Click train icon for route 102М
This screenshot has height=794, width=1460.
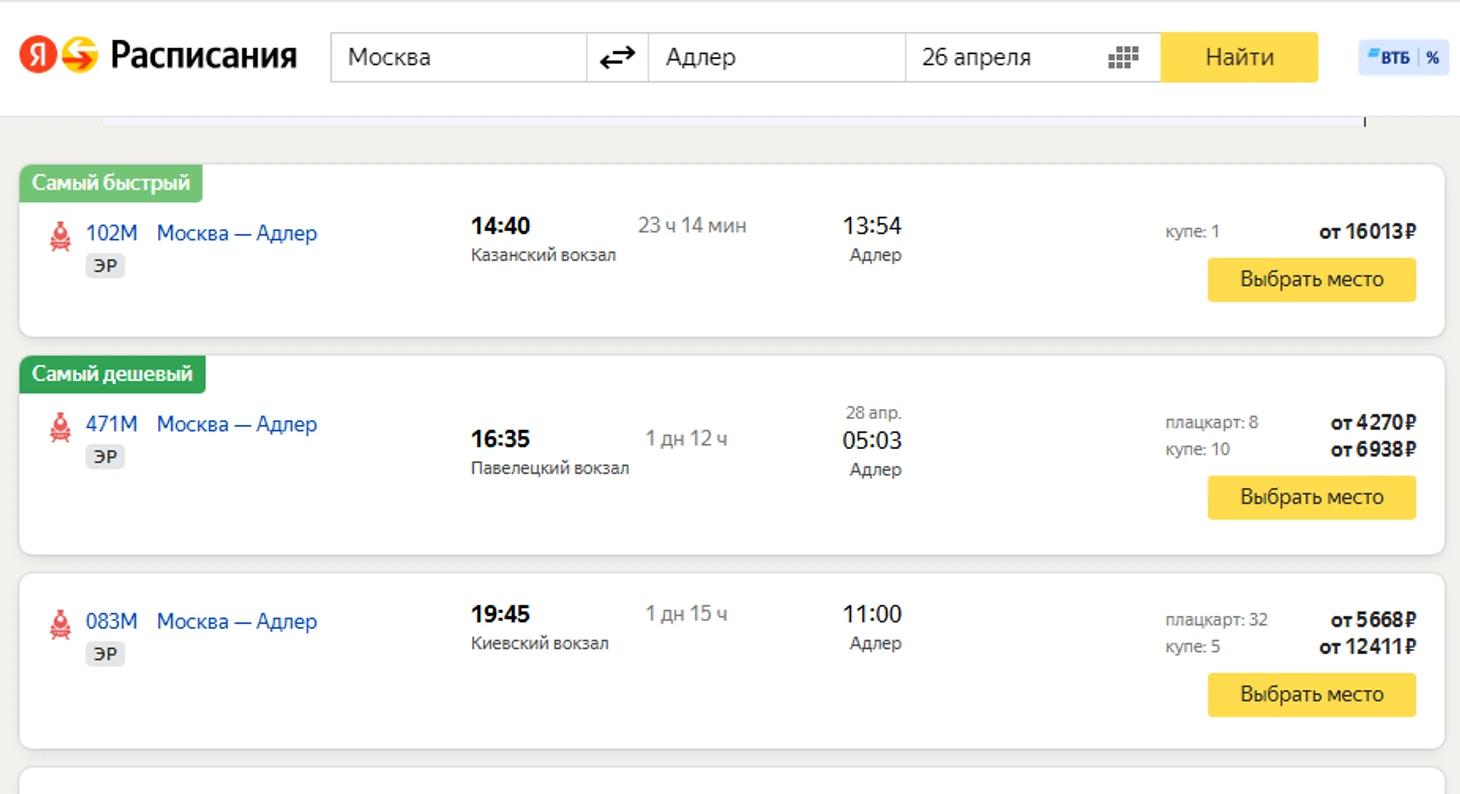click(61, 236)
